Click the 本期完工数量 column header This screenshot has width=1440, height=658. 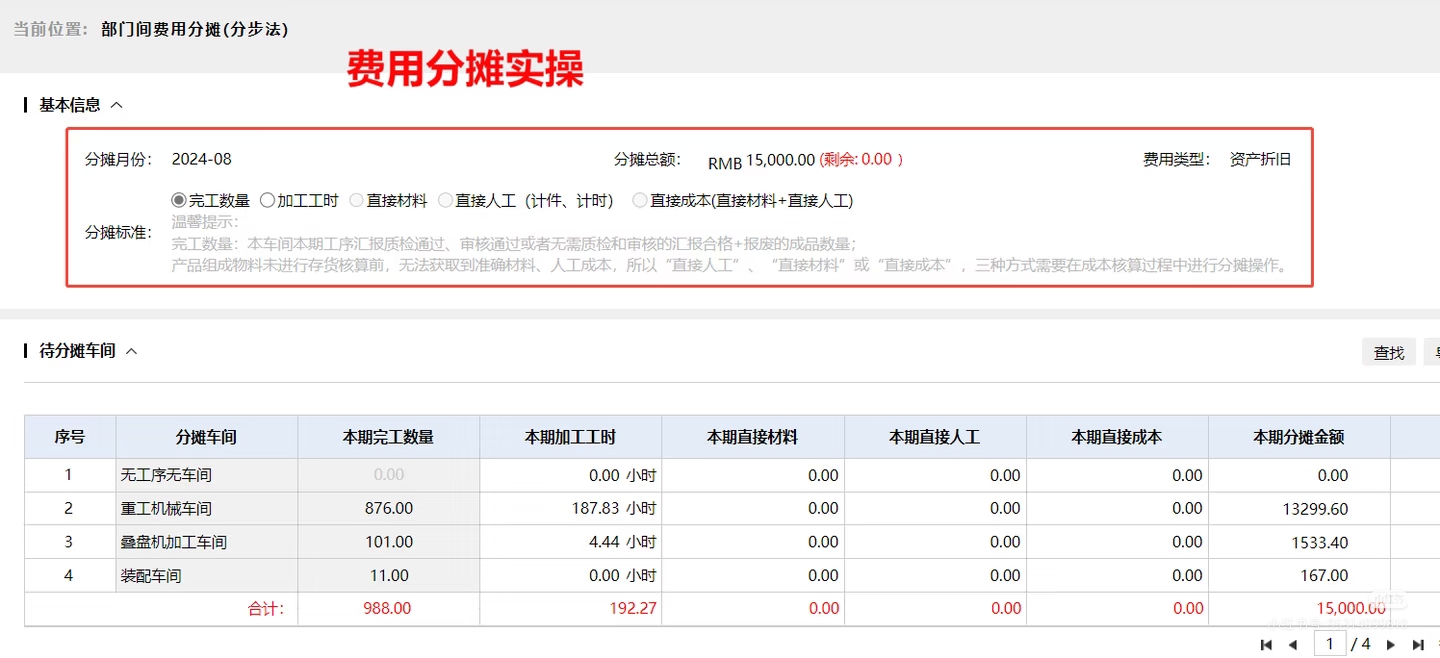click(x=388, y=437)
